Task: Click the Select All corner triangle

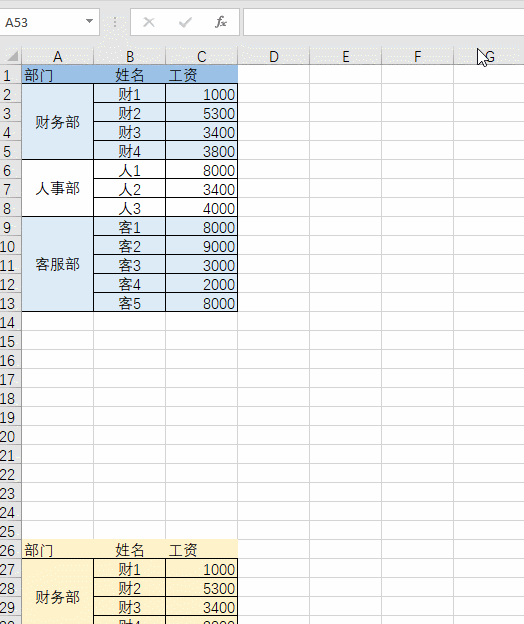Action: (x=11, y=56)
